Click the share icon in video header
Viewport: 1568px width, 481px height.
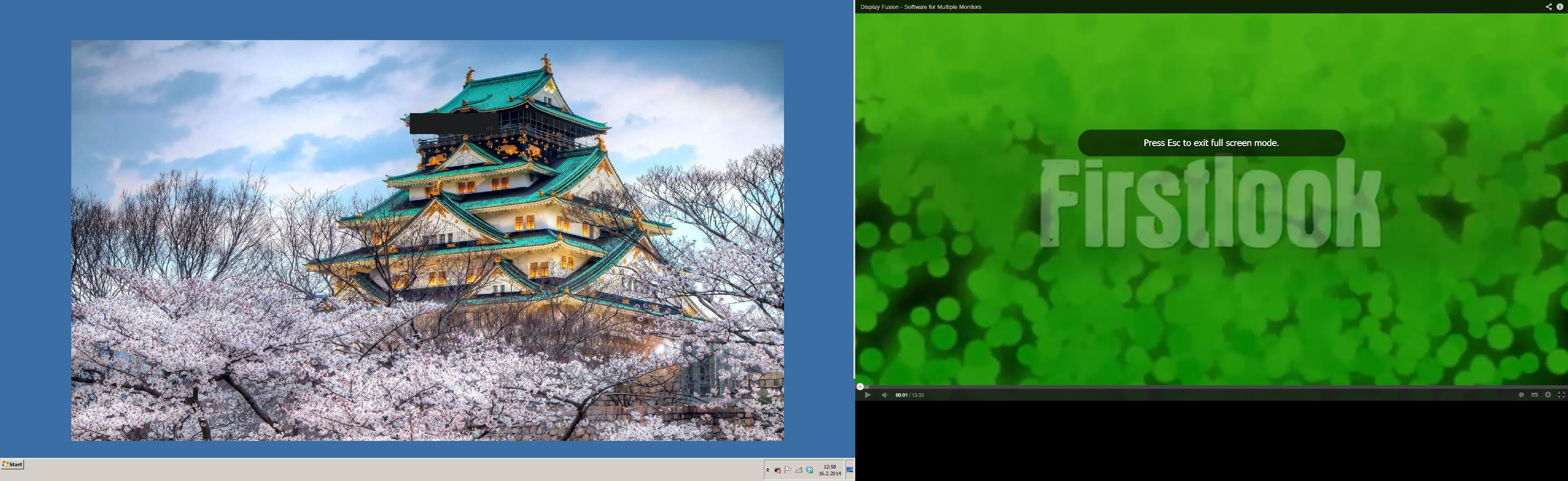pyautogui.click(x=1548, y=7)
